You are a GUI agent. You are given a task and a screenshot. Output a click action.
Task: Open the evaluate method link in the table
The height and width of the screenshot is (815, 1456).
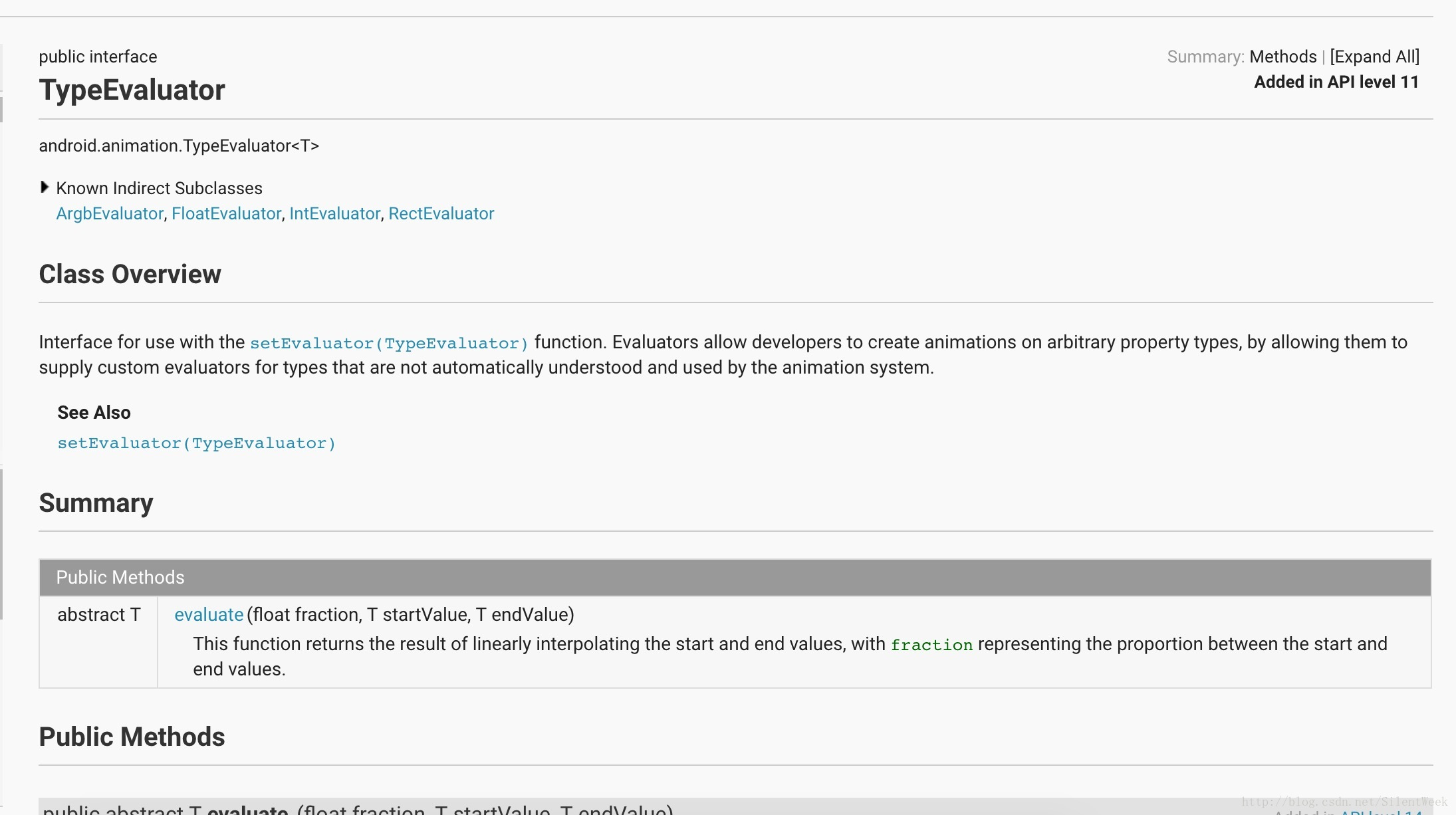tap(209, 614)
